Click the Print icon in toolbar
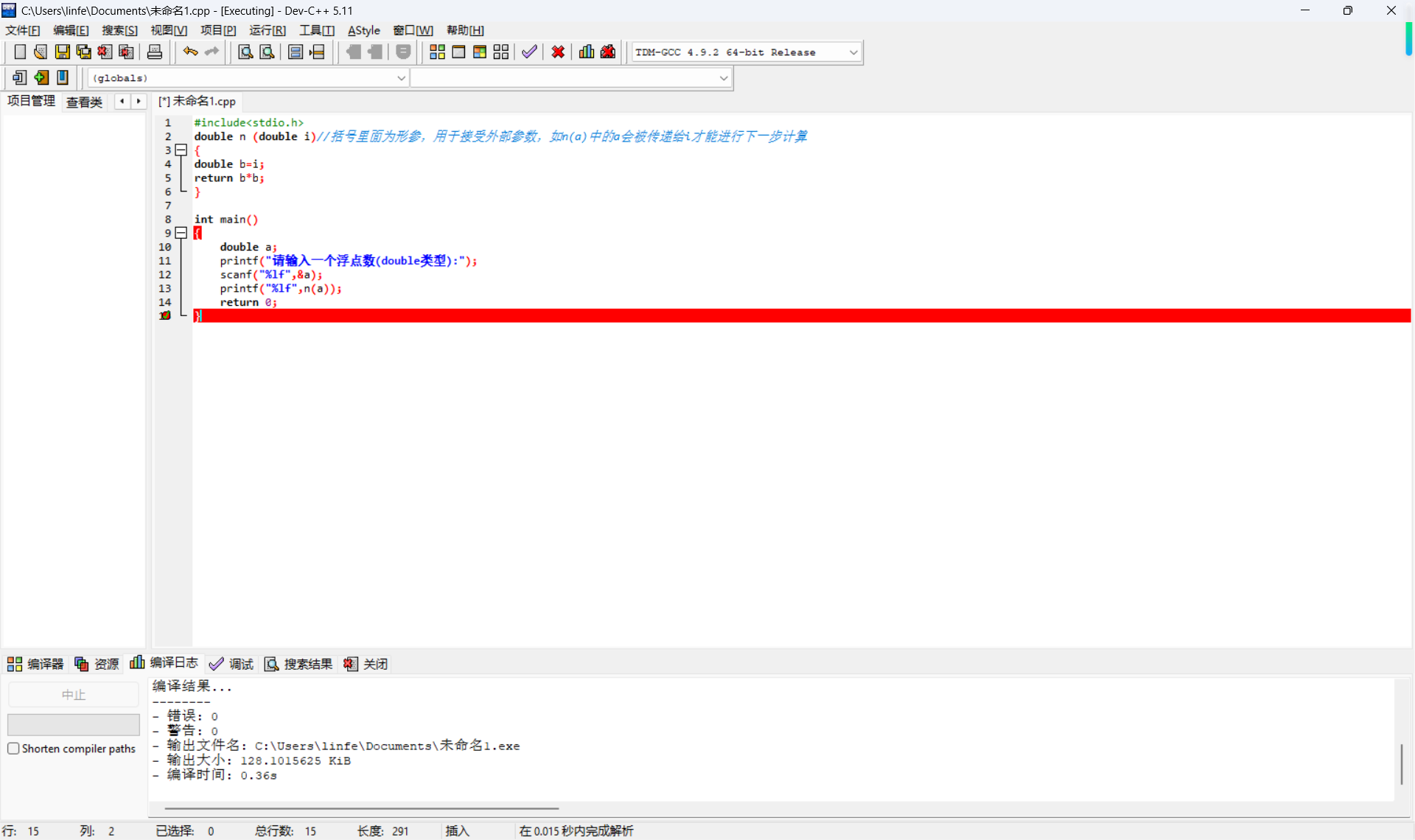 coord(155,52)
